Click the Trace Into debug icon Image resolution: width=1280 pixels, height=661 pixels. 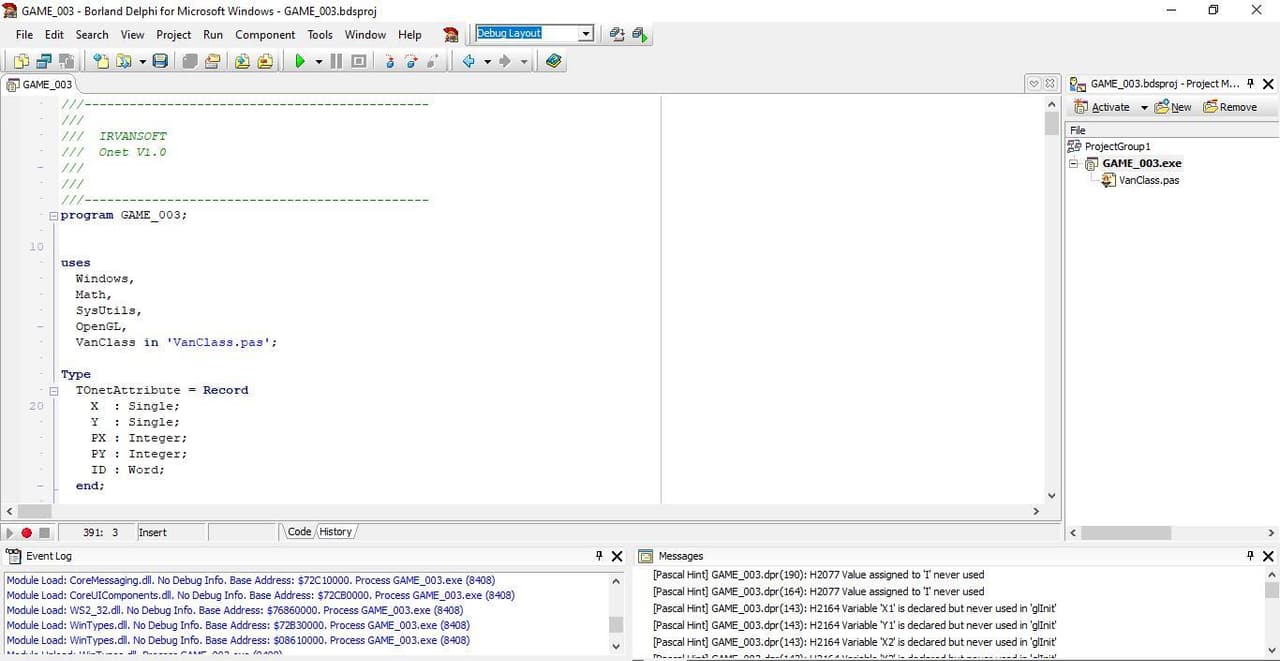[389, 61]
